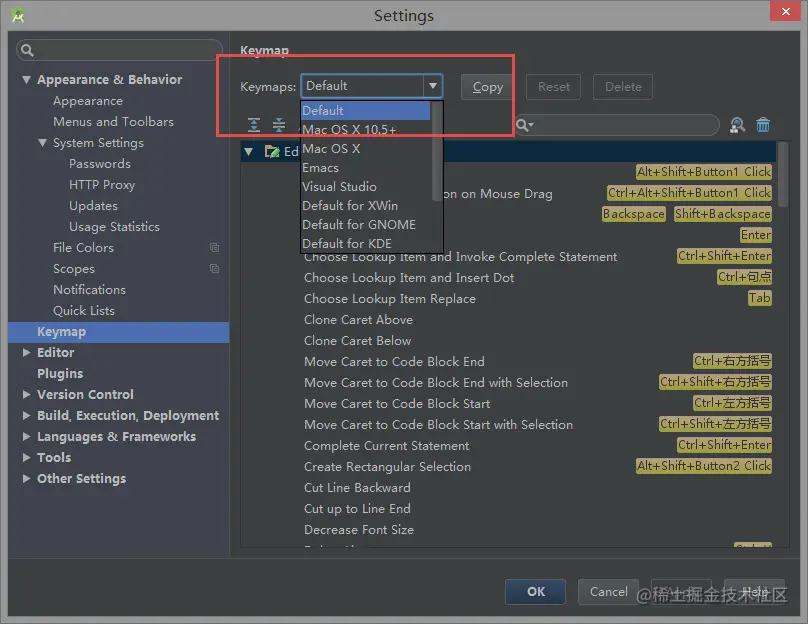Open Scopes settings page

(x=74, y=268)
